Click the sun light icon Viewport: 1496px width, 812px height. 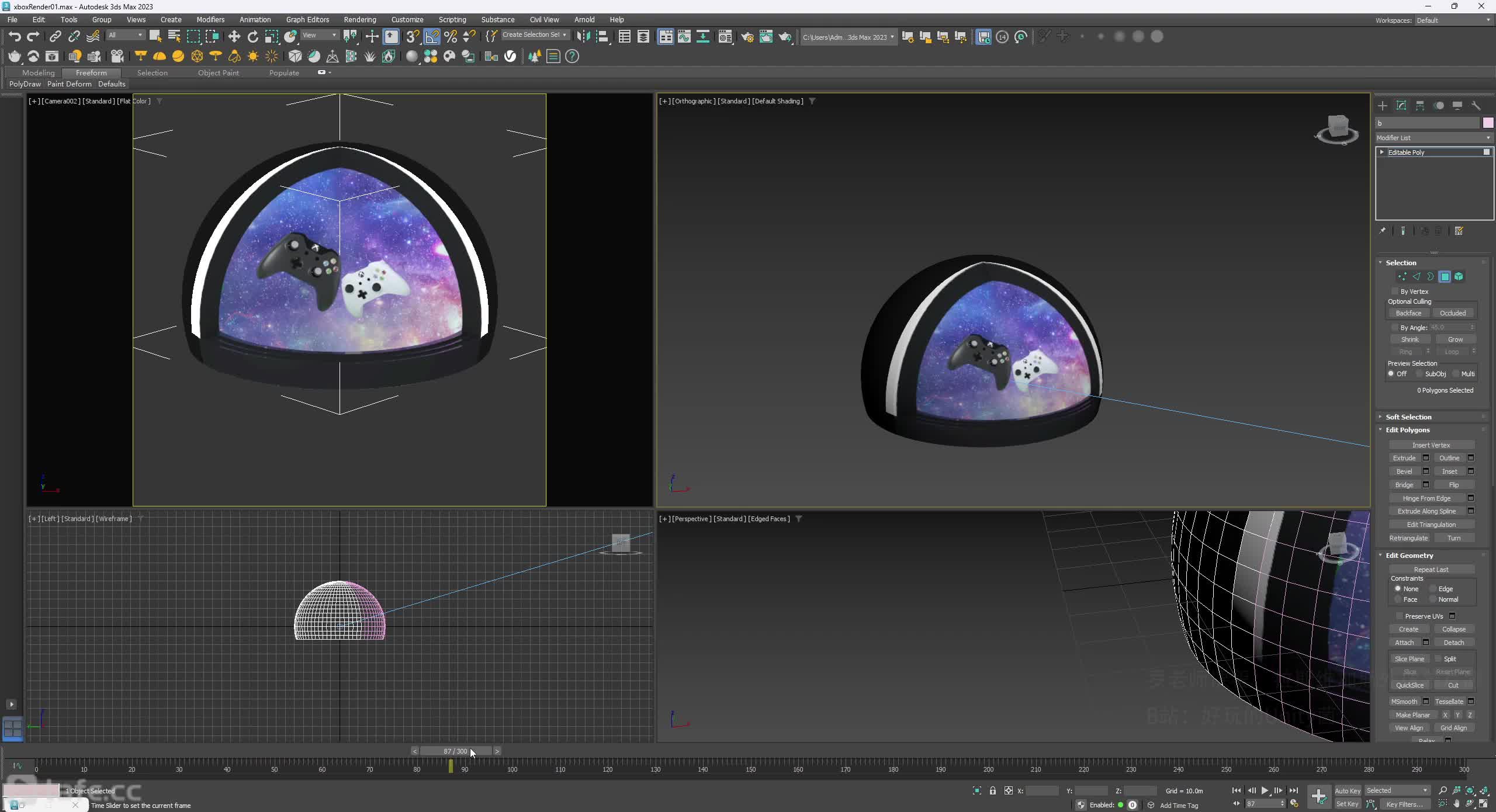click(253, 56)
